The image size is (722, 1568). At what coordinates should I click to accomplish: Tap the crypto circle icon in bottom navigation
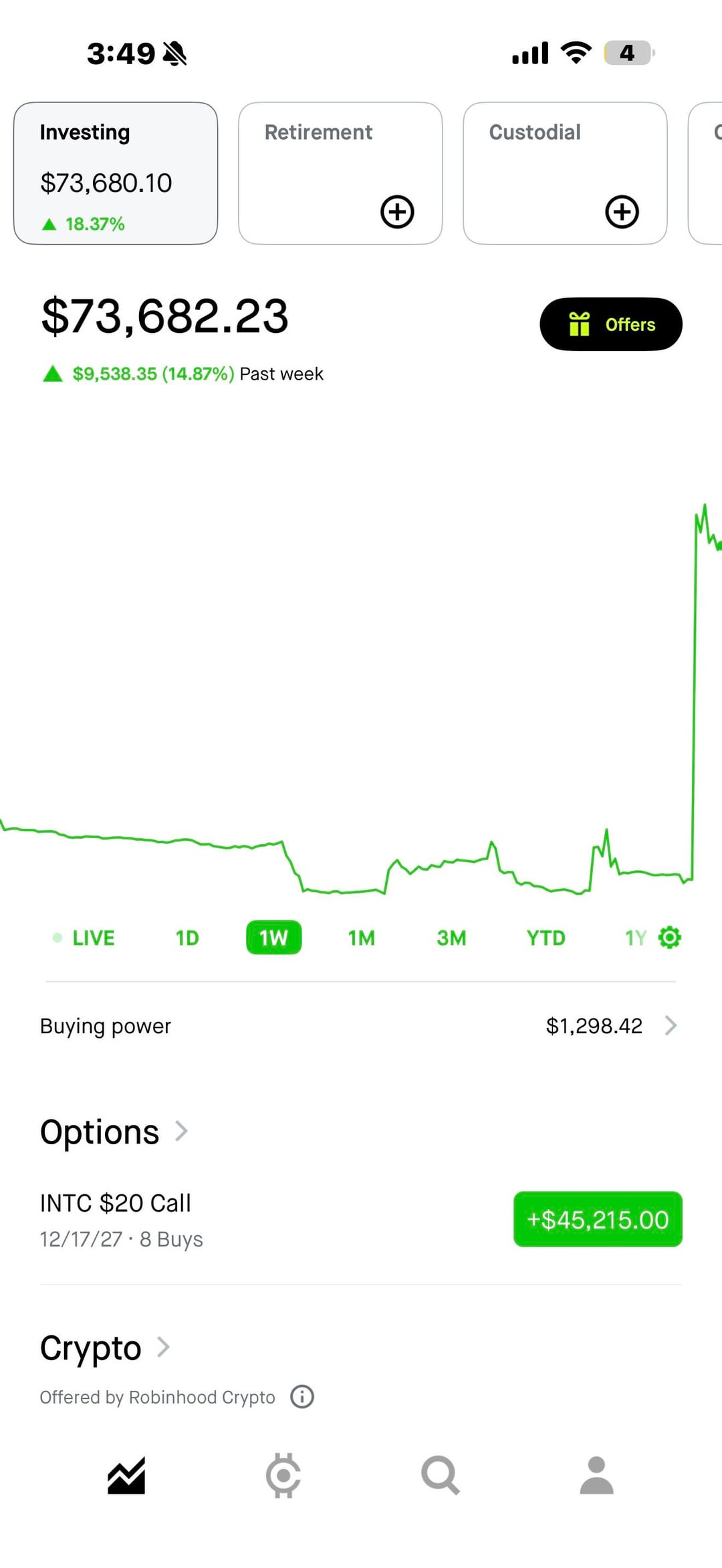pos(283,1475)
